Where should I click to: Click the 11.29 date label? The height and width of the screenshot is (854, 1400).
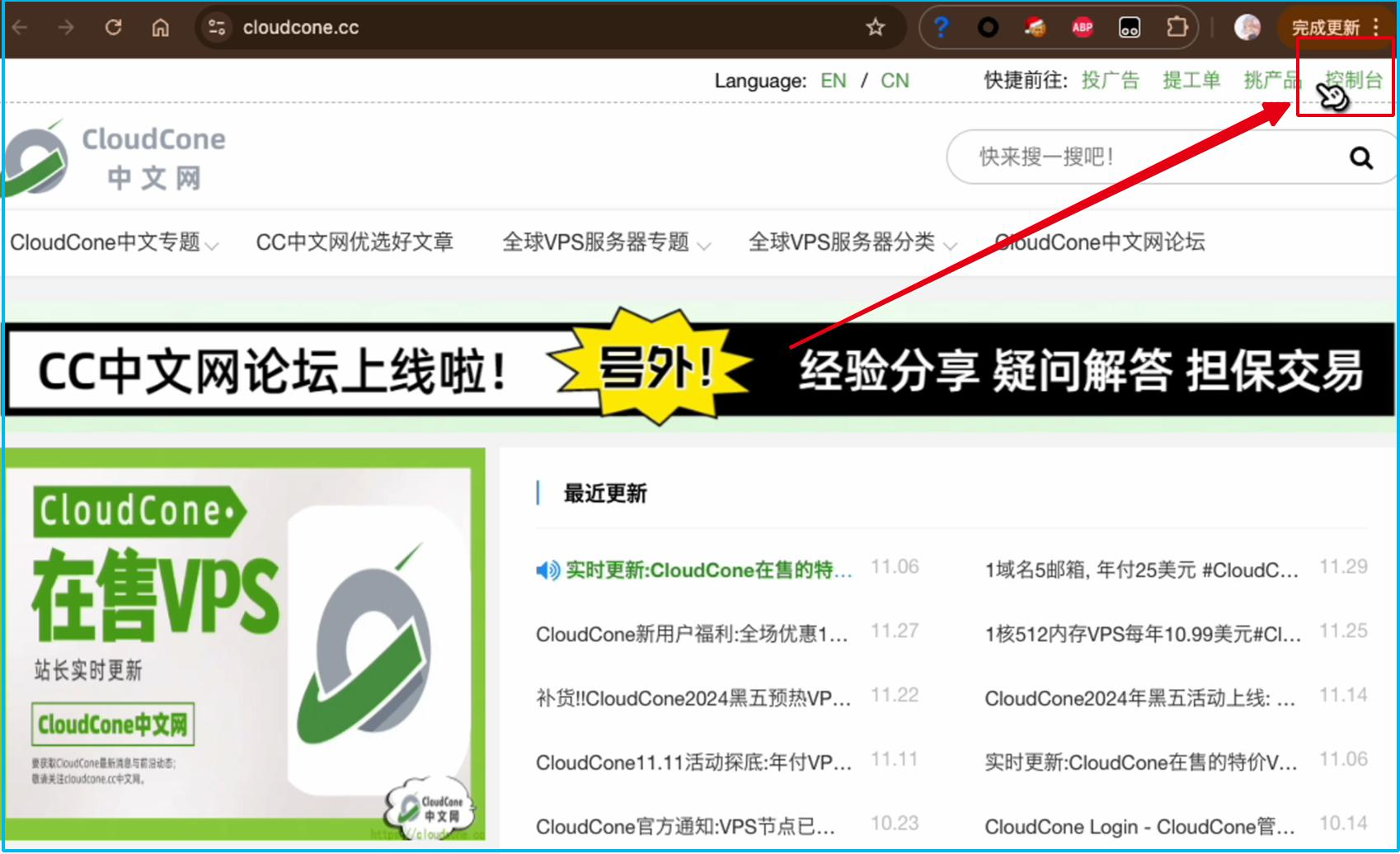click(x=1343, y=567)
